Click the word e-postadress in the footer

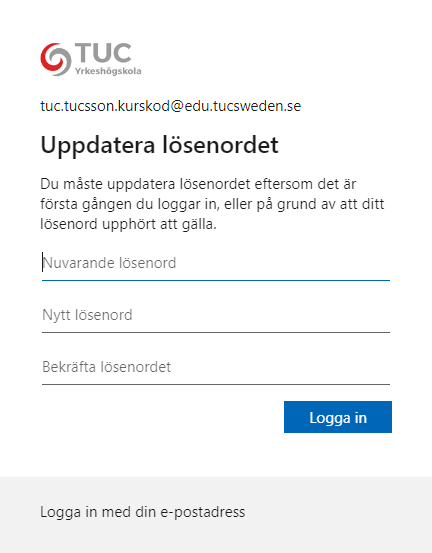(203, 512)
